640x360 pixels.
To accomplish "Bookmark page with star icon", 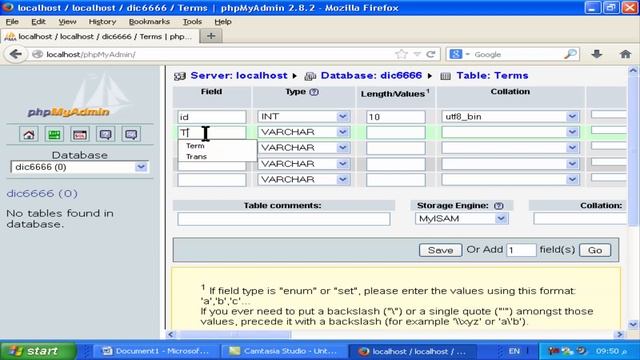I will (x=402, y=54).
